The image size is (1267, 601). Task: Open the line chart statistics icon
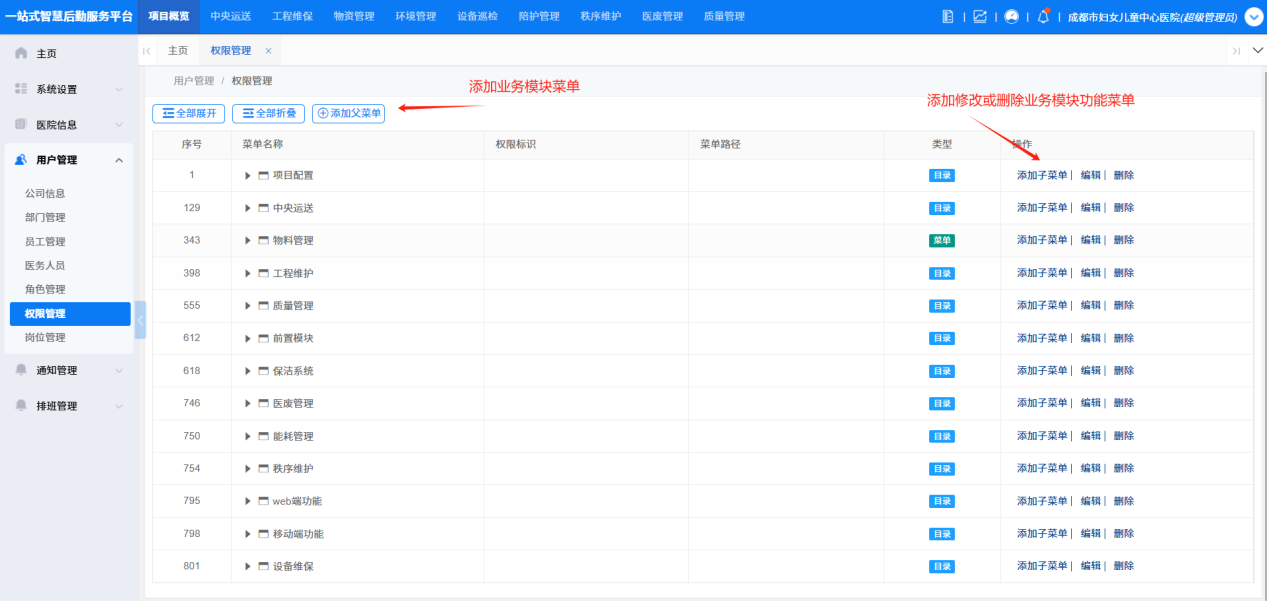pyautogui.click(x=980, y=17)
